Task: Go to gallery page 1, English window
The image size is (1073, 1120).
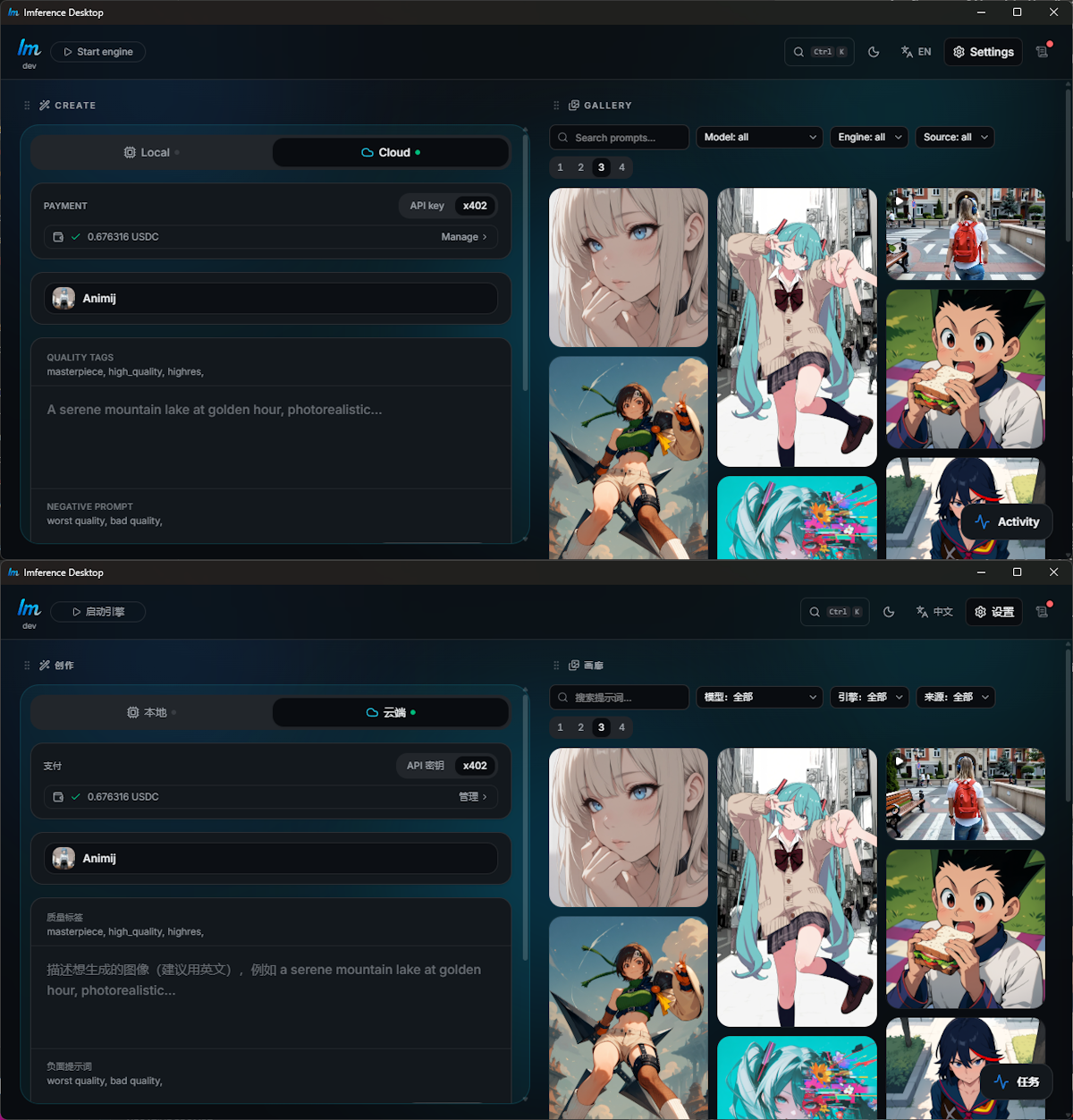Action: click(561, 167)
